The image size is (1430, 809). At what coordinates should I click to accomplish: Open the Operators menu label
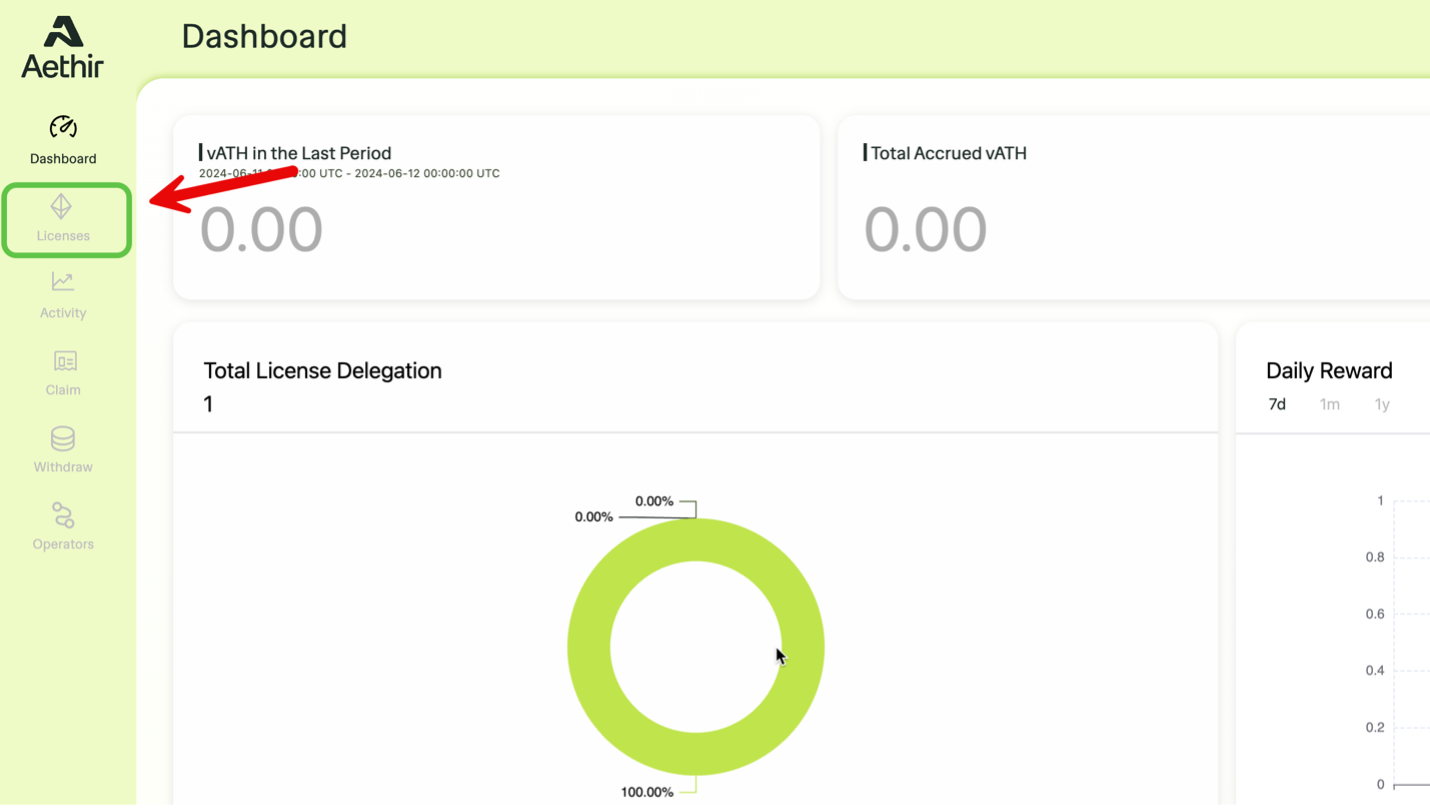pyautogui.click(x=63, y=544)
